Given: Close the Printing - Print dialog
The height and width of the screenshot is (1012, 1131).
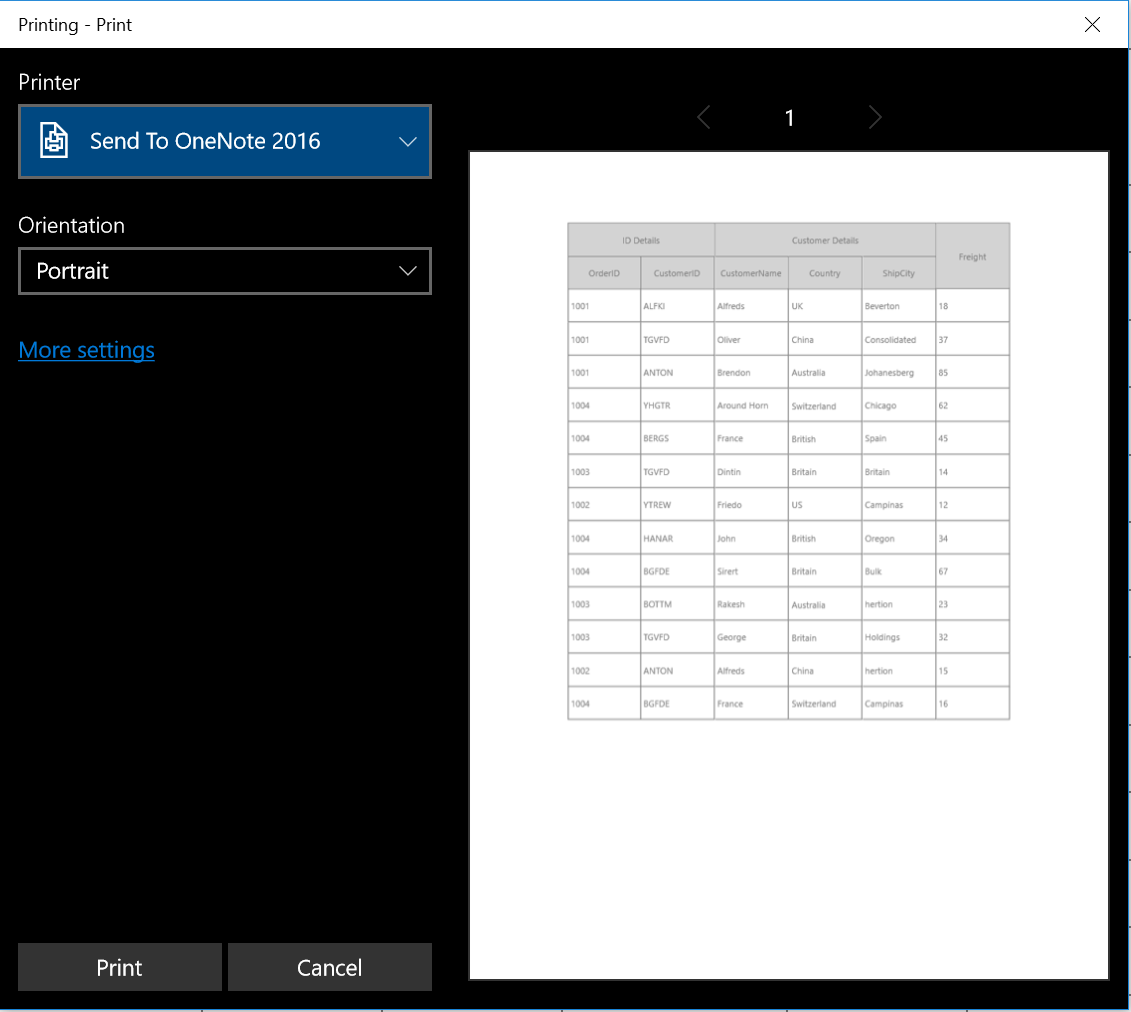Looking at the screenshot, I should coord(1092,25).
